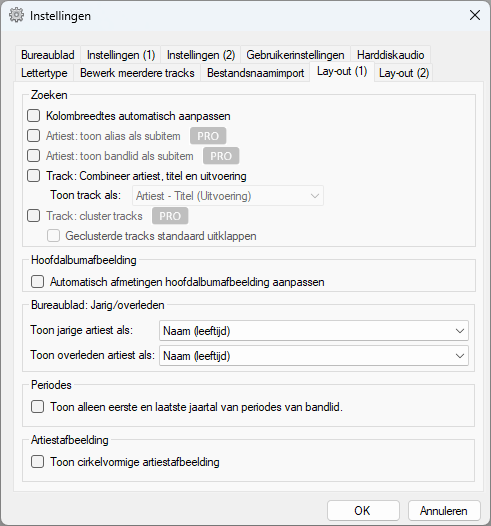The image size is (491, 526).
Task: Close the Instellingen dialog
Action: pyautogui.click(x=475, y=15)
